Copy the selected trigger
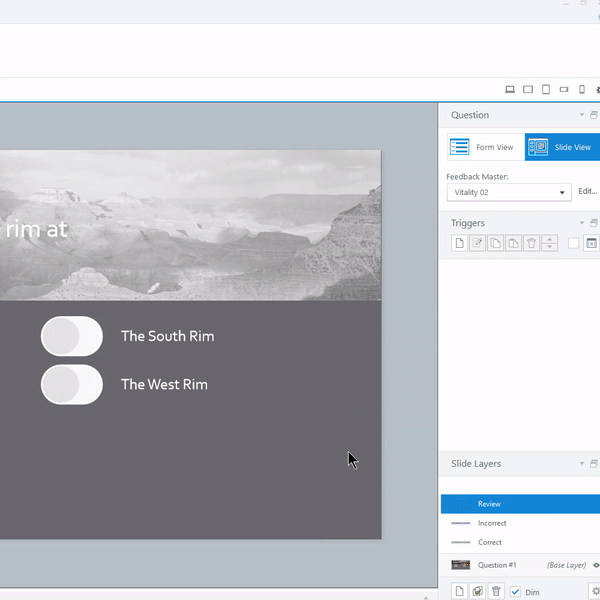The image size is (600, 600). click(495, 243)
